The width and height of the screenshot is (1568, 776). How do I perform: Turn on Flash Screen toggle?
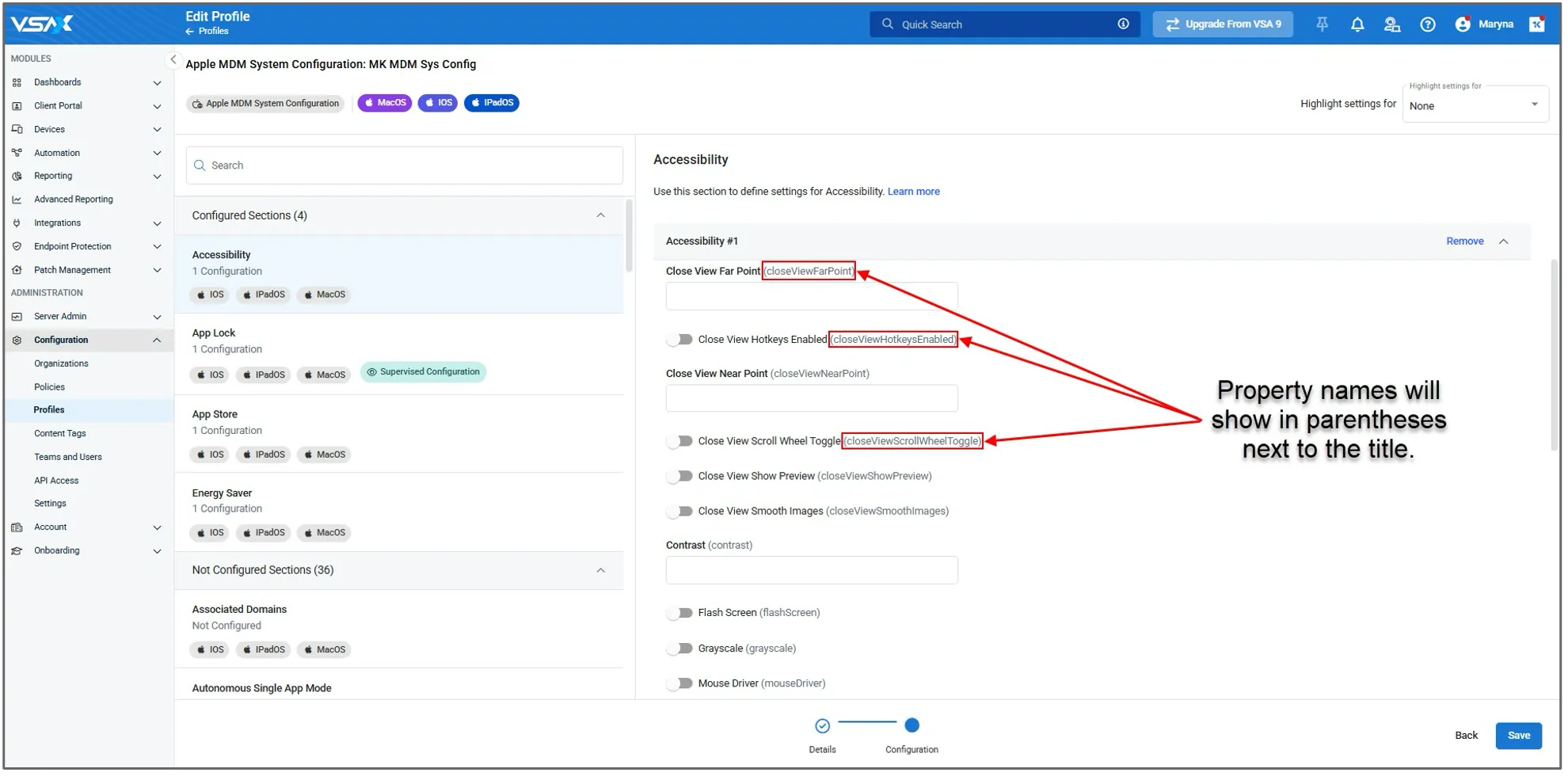point(679,613)
